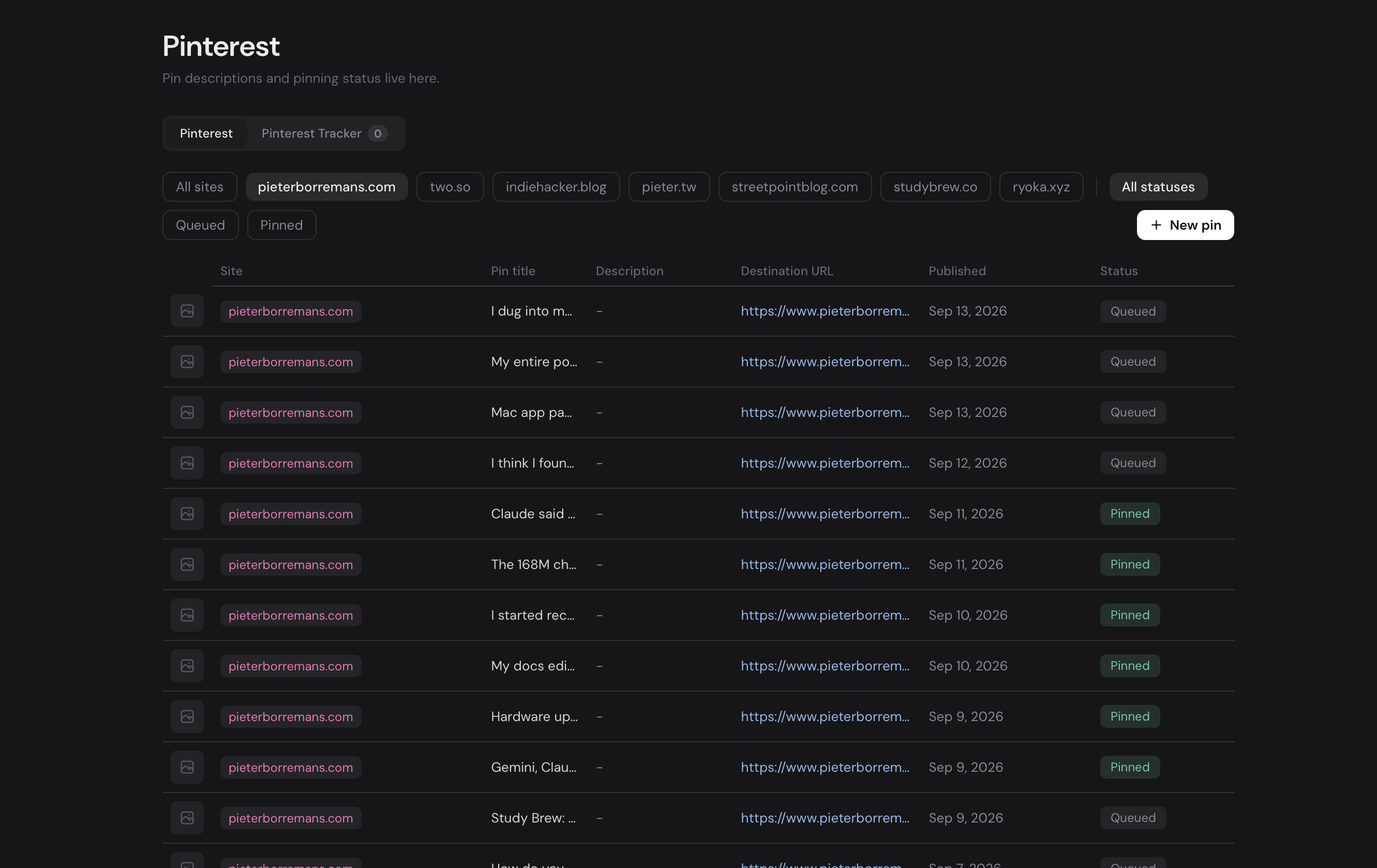Viewport: 1377px width, 868px height.
Task: Open destination URL for 'The 168M ch...' pin
Action: click(825, 564)
